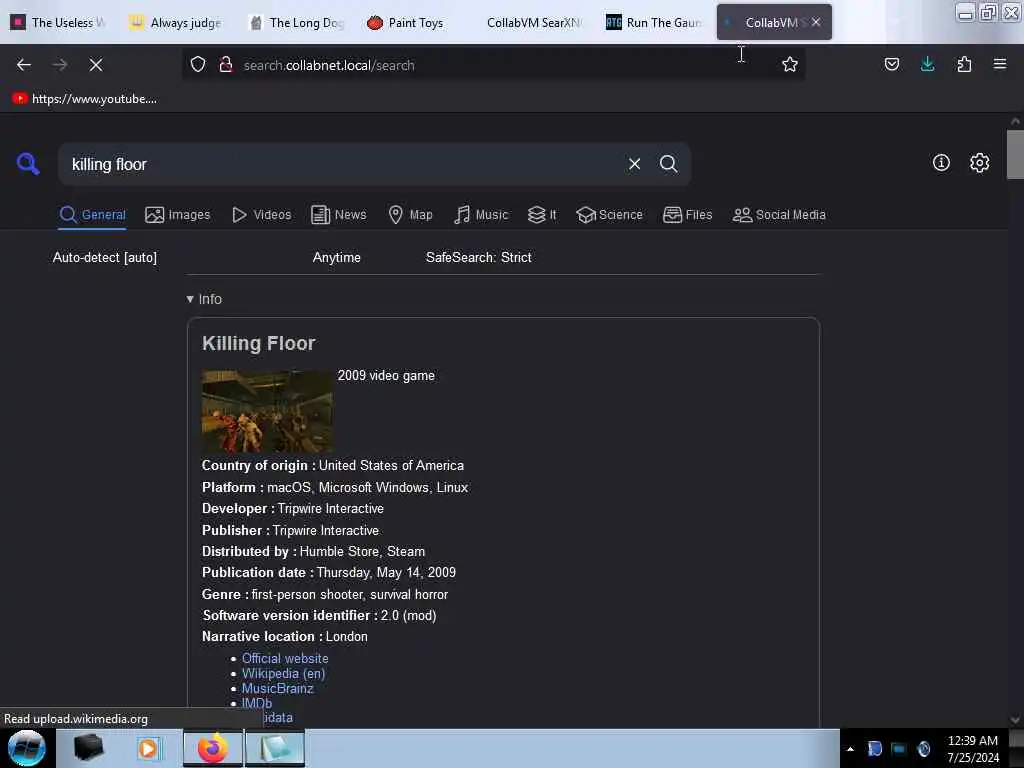This screenshot has width=1024, height=768.
Task: Select the IT search category
Action: pos(542,215)
